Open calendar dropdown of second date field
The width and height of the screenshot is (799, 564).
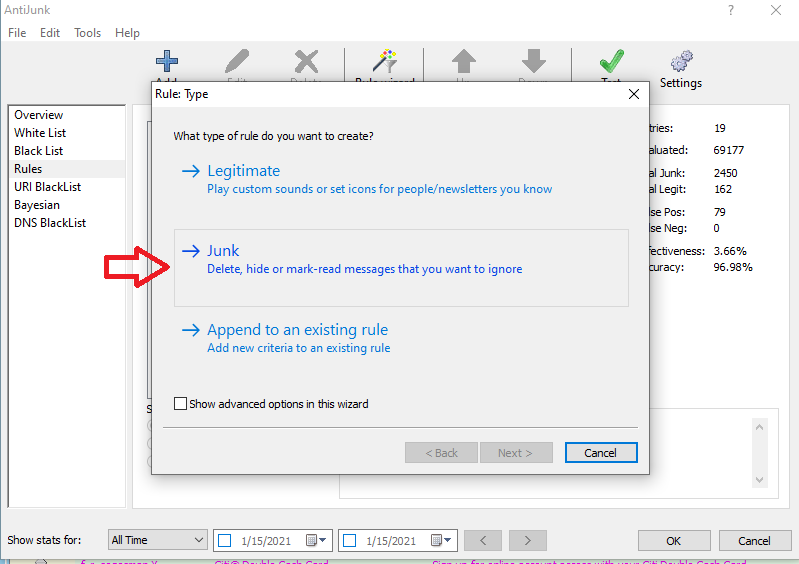(x=441, y=540)
